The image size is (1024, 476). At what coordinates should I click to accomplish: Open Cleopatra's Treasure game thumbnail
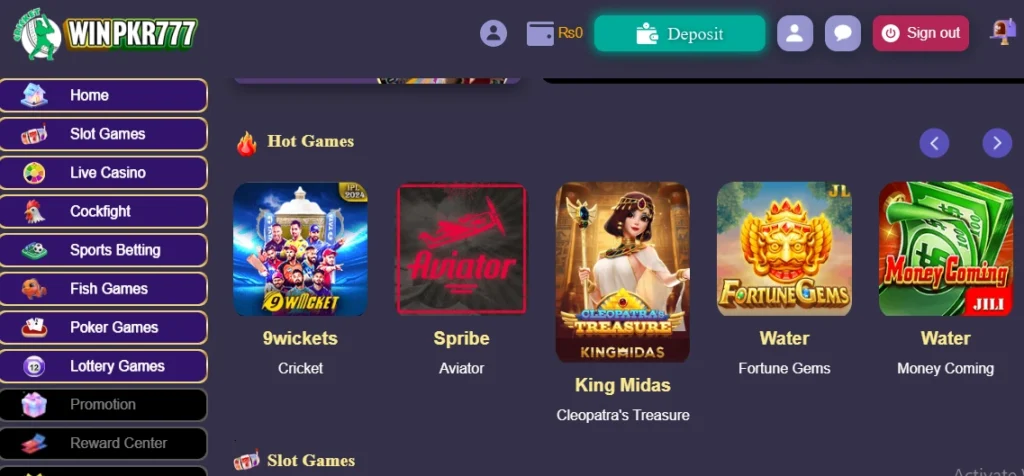pos(622,272)
